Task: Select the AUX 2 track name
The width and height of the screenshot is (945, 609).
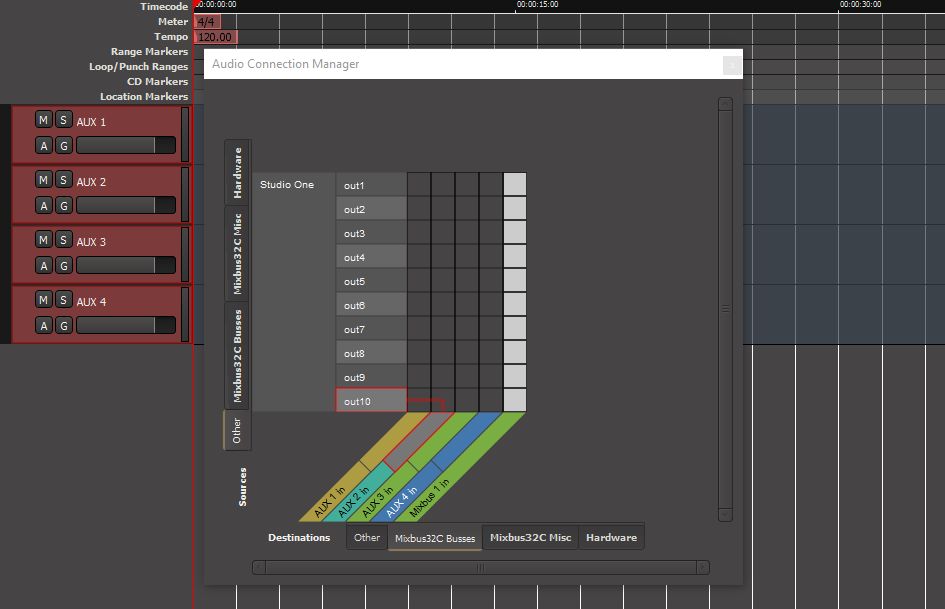Action: [x=91, y=182]
